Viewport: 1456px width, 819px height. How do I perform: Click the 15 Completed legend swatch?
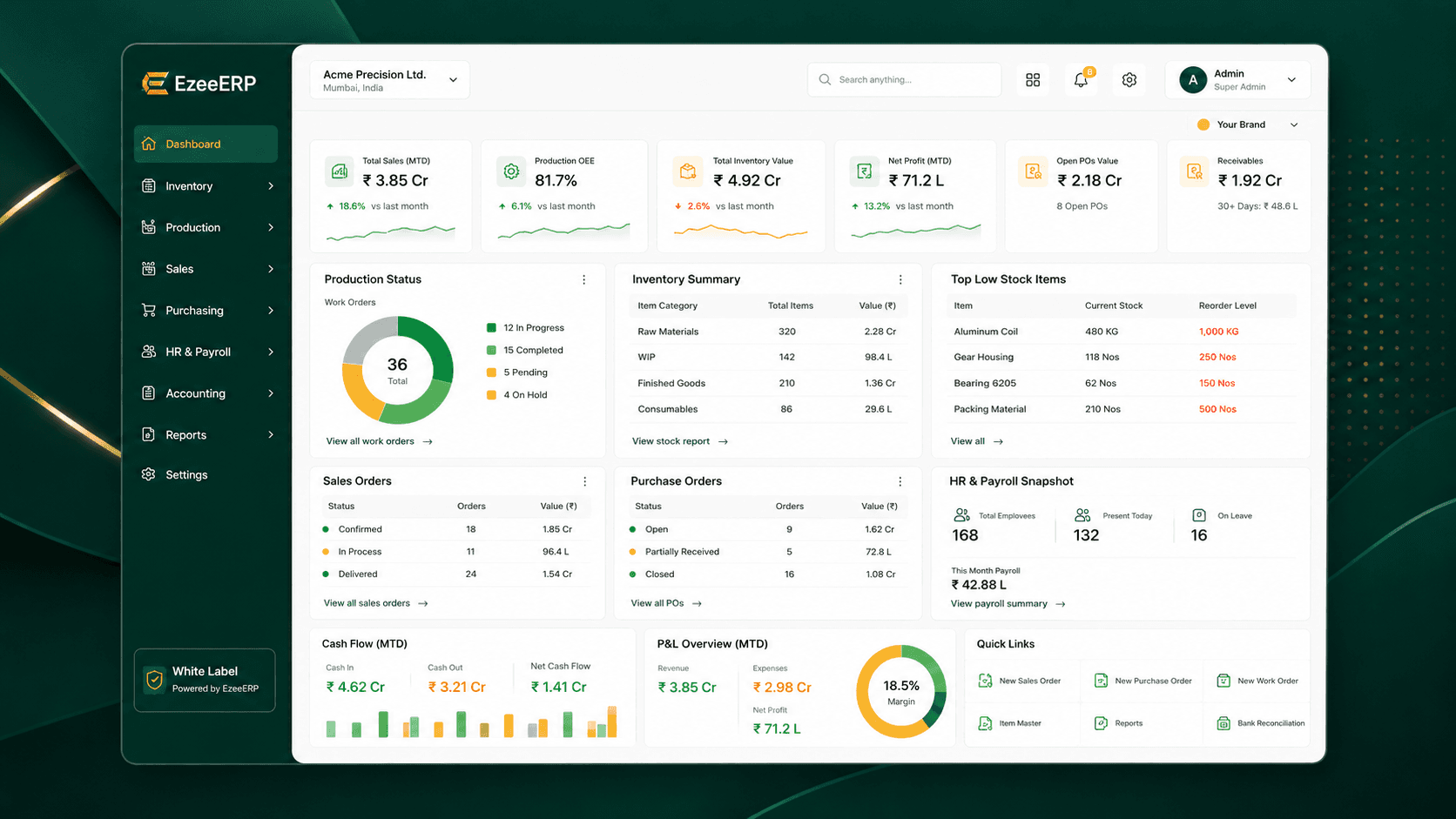(491, 350)
